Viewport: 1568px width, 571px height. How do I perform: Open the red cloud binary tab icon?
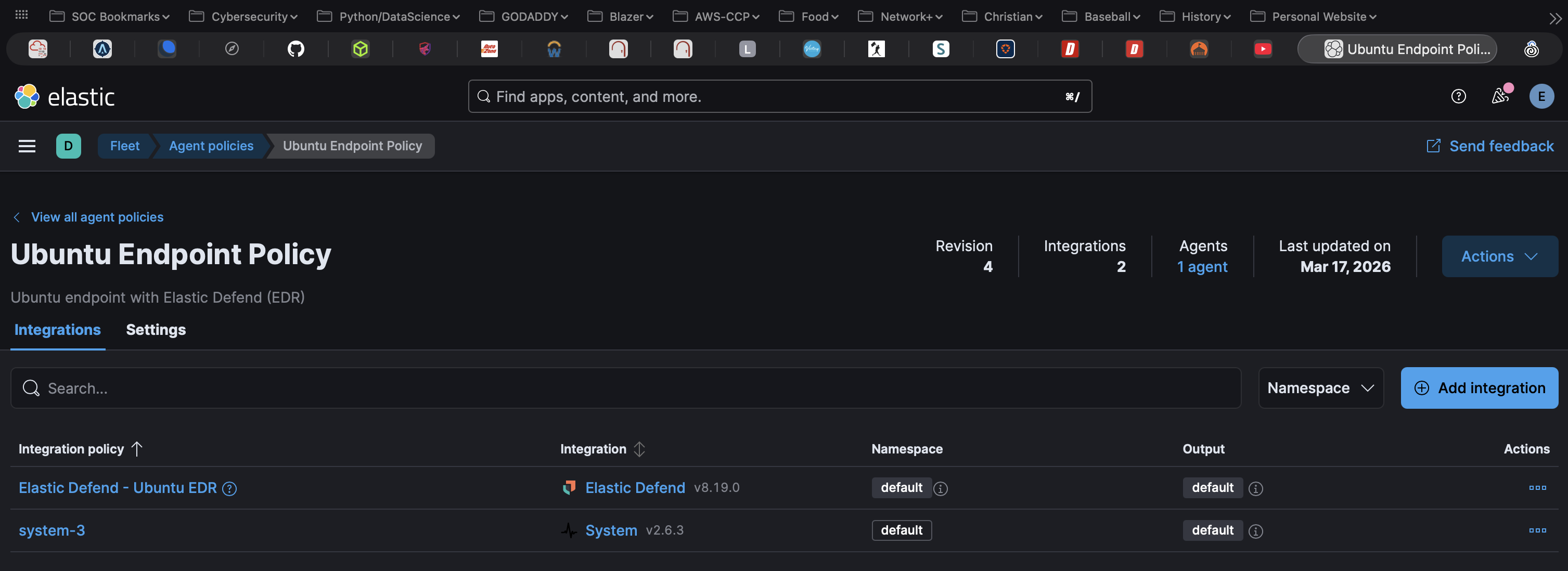[38, 49]
